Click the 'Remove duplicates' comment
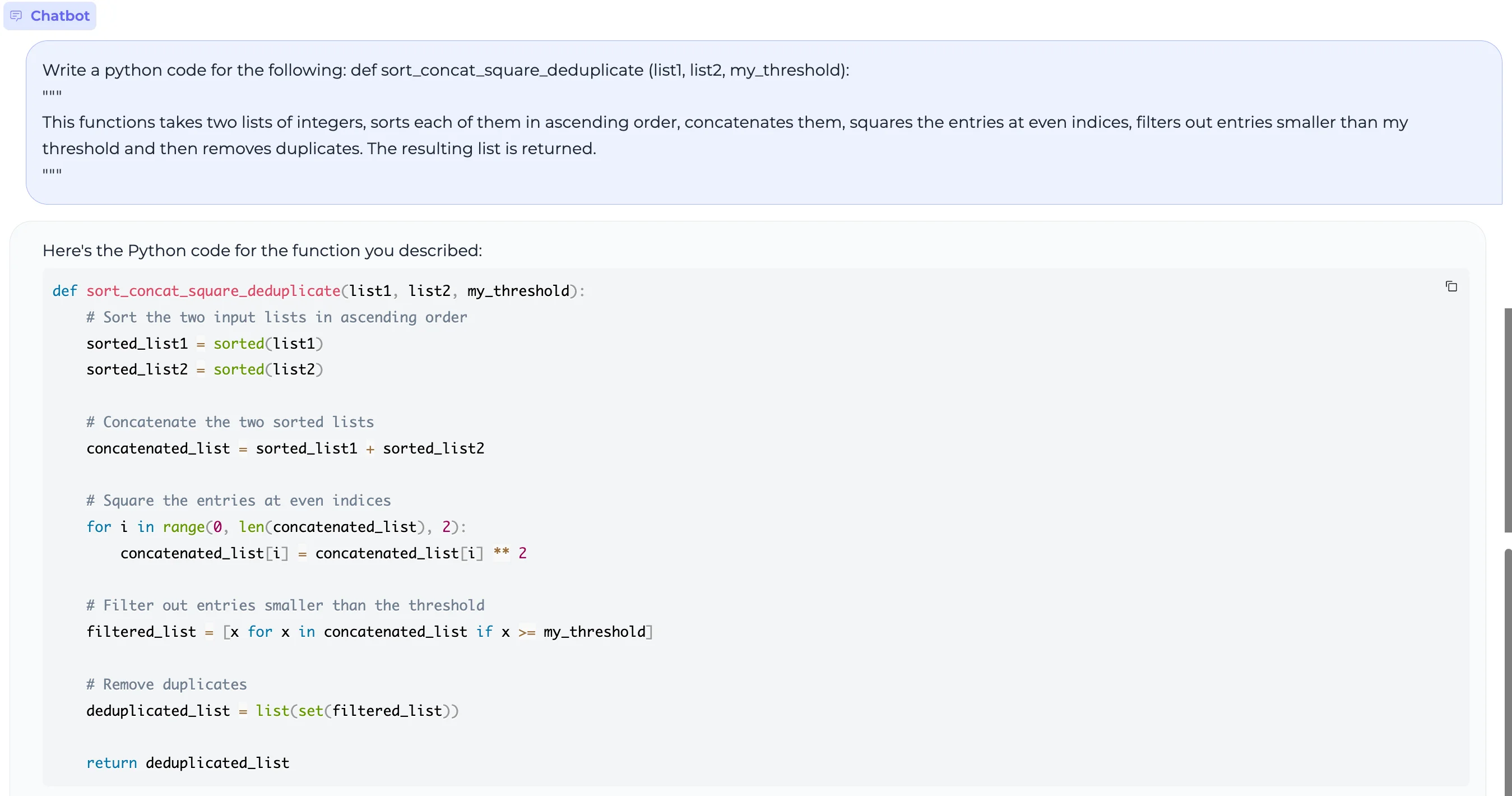1512x796 pixels. click(166, 684)
